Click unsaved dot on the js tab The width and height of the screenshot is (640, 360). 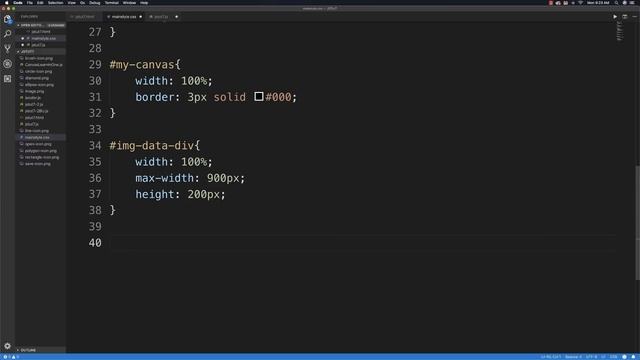[176, 17]
